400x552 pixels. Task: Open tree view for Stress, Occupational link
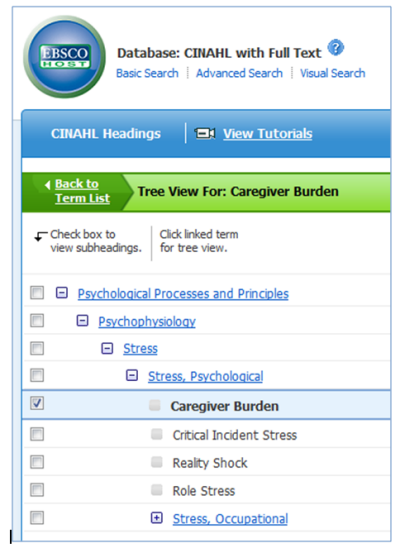(x=230, y=519)
